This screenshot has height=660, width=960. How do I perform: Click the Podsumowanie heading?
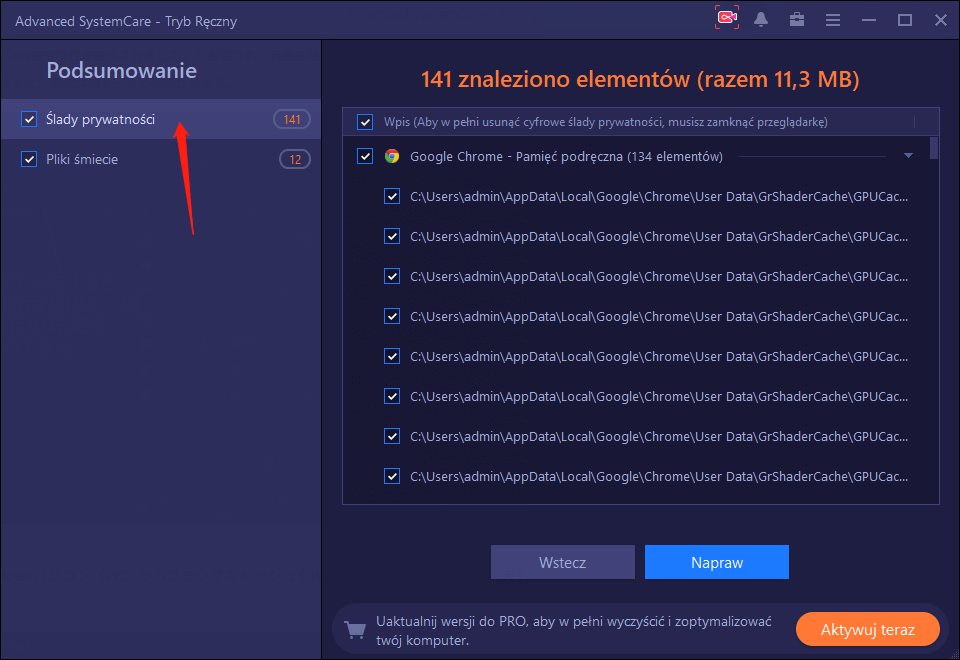(122, 70)
